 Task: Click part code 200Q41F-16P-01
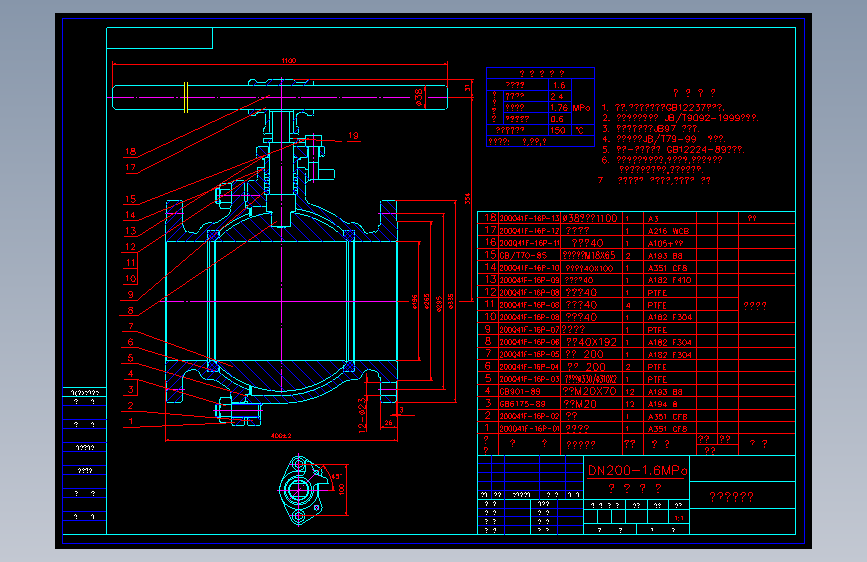click(530, 429)
